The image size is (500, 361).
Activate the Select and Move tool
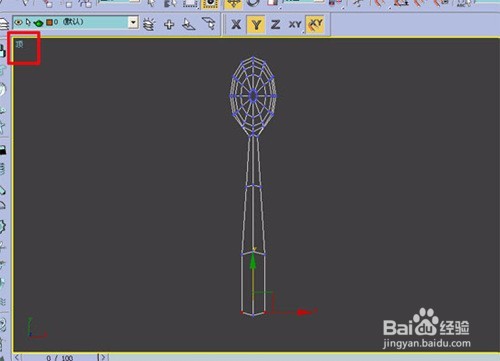pyautogui.click(x=233, y=4)
